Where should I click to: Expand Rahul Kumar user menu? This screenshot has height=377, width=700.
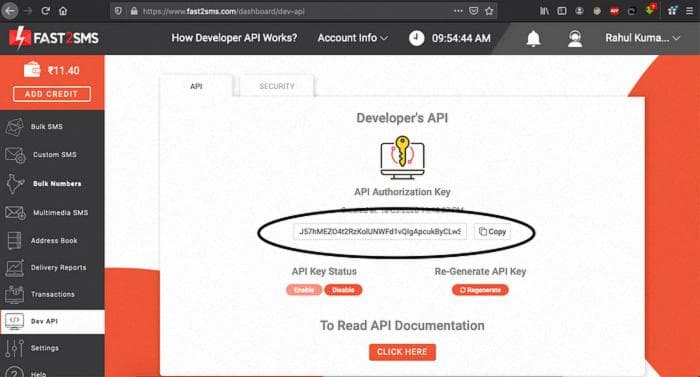point(642,38)
